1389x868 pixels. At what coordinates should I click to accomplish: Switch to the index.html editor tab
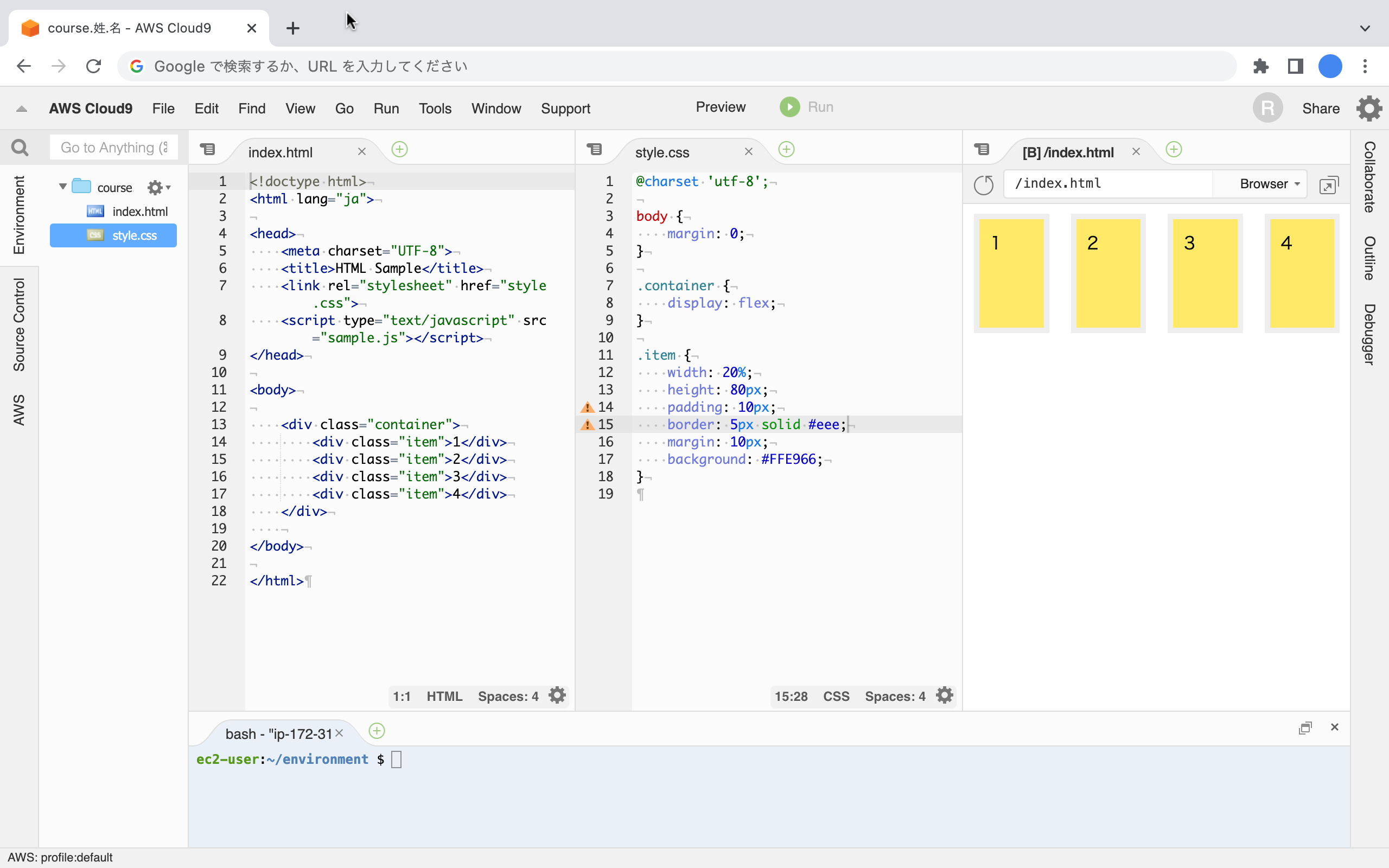(x=280, y=152)
